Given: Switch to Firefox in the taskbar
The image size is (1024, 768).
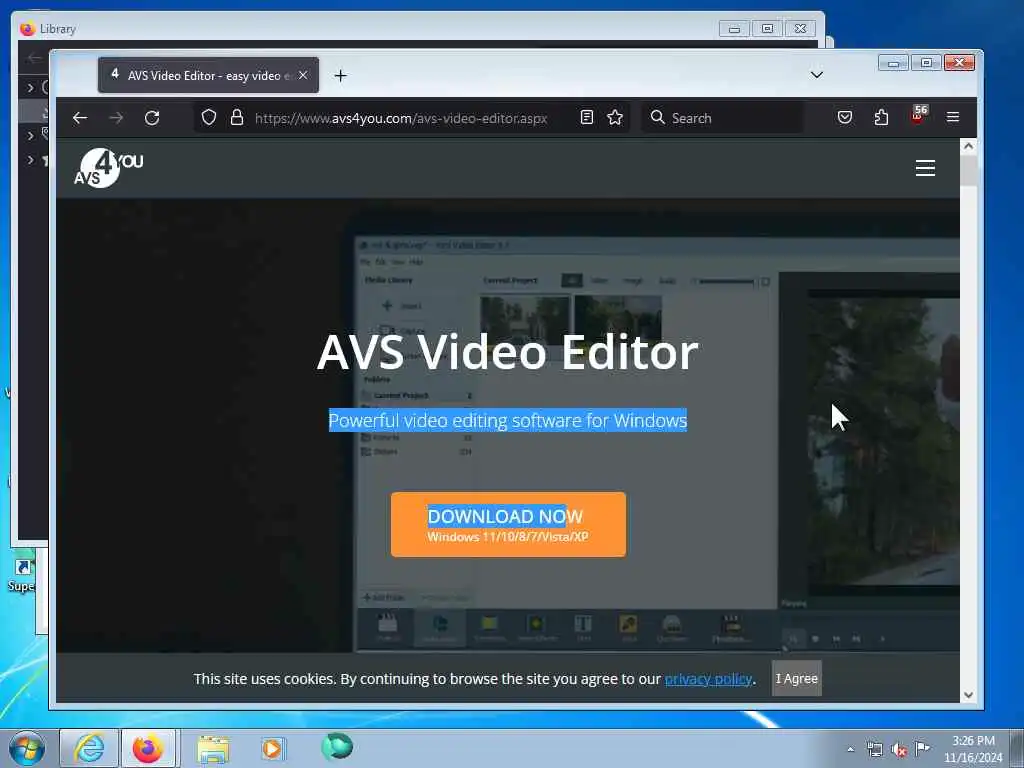Looking at the screenshot, I should click(148, 748).
